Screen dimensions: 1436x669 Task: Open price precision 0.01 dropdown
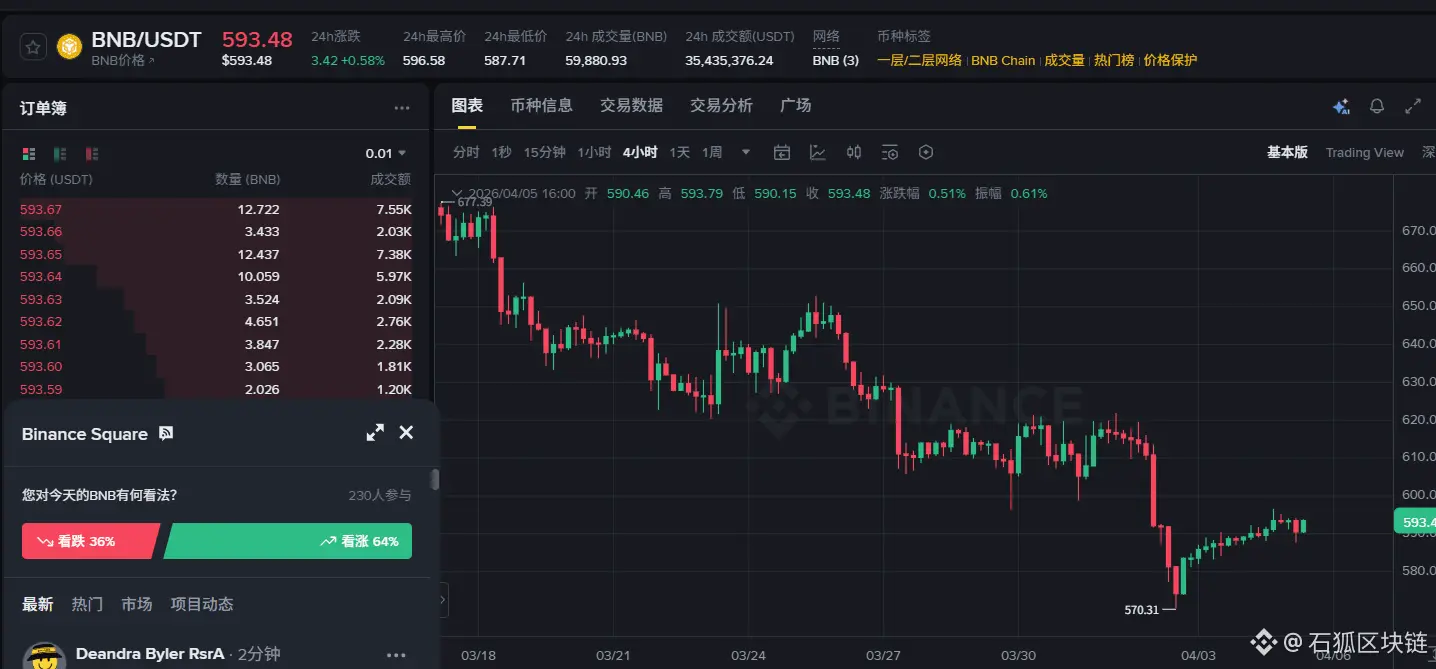pos(386,153)
